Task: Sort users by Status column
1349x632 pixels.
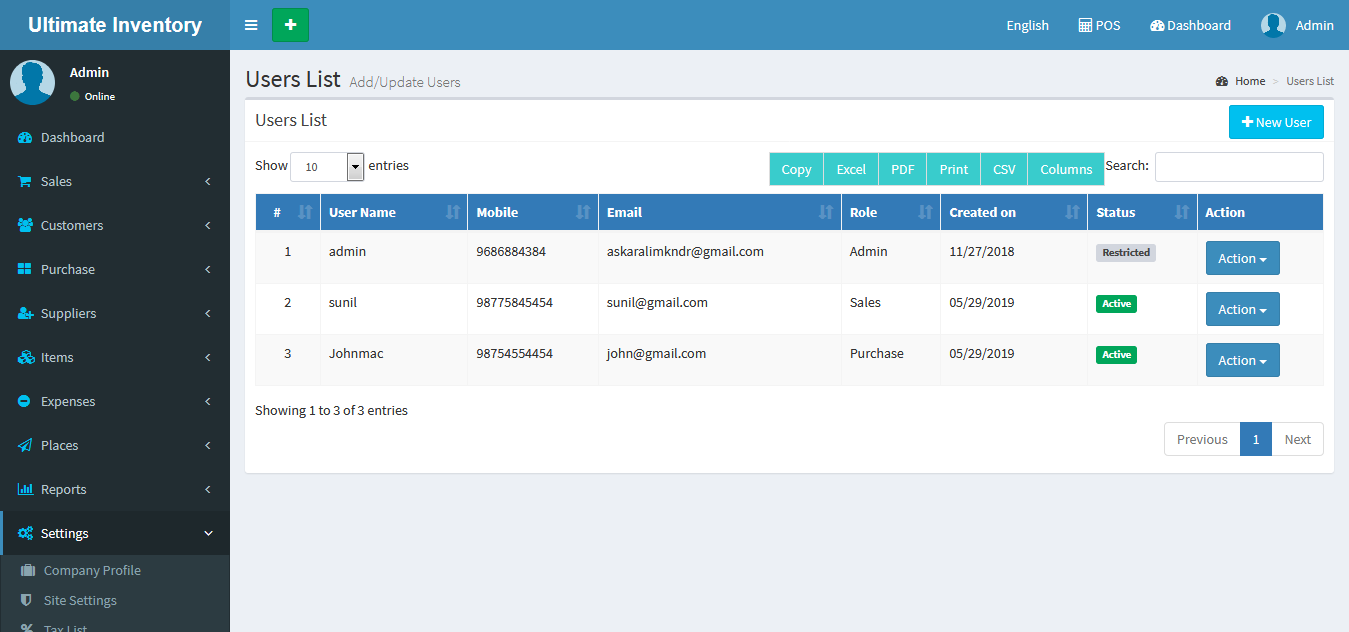Action: pyautogui.click(x=1141, y=212)
